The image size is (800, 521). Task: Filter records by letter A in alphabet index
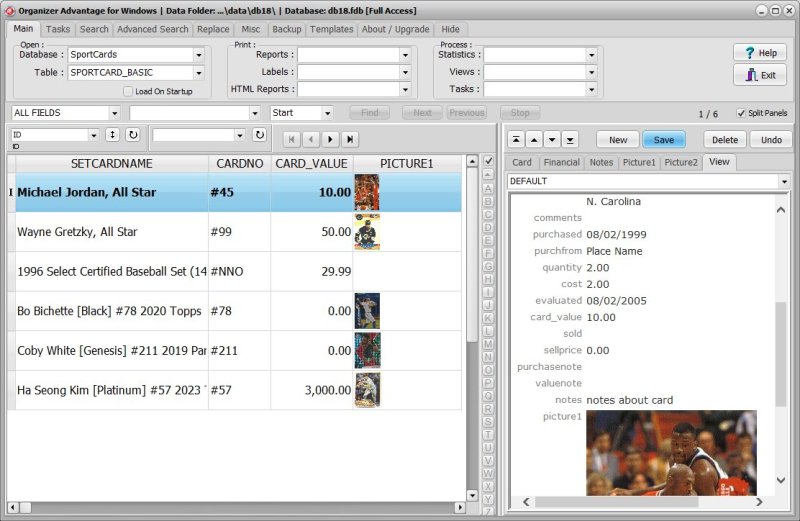click(x=488, y=188)
